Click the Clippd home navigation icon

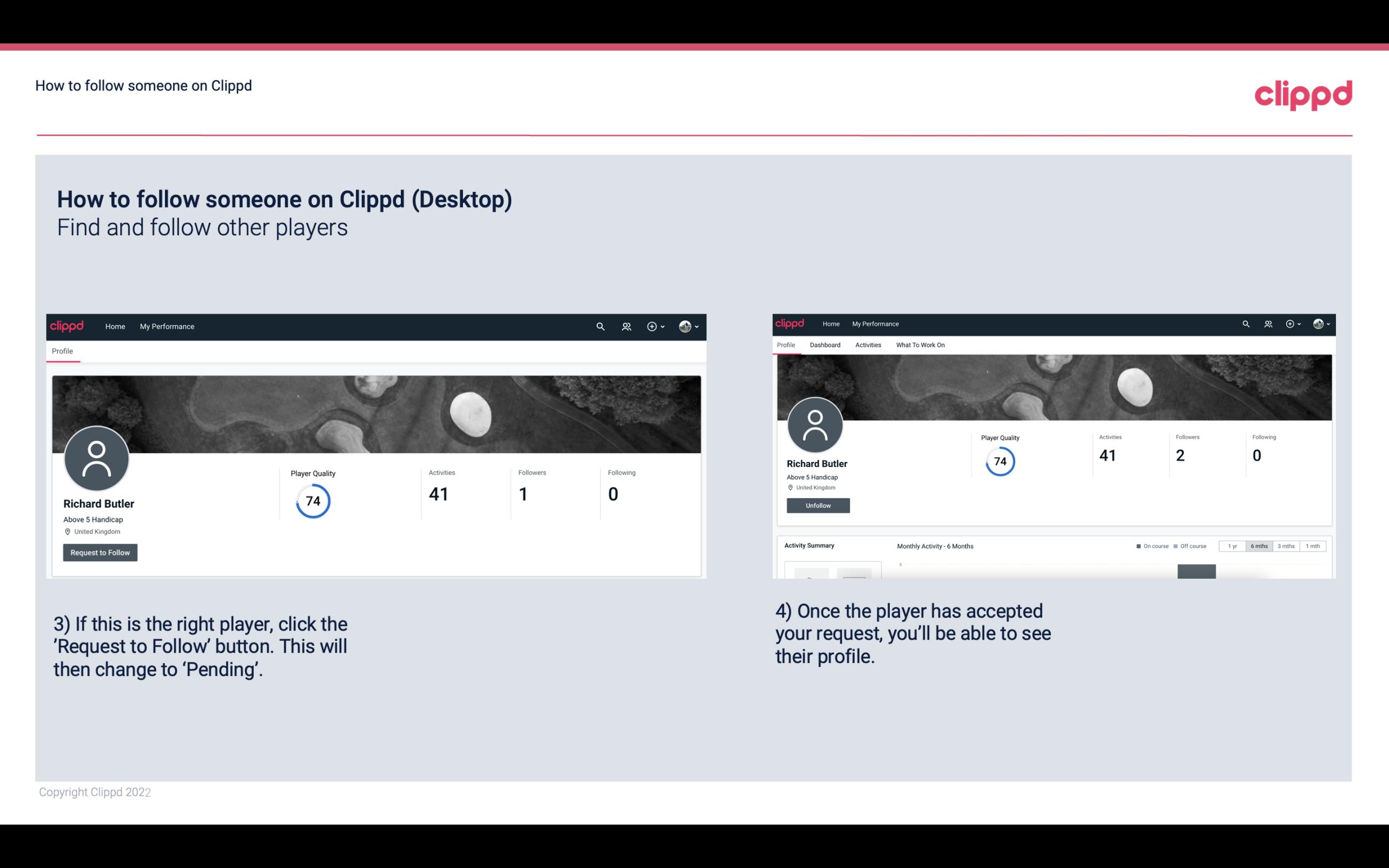pos(66,326)
